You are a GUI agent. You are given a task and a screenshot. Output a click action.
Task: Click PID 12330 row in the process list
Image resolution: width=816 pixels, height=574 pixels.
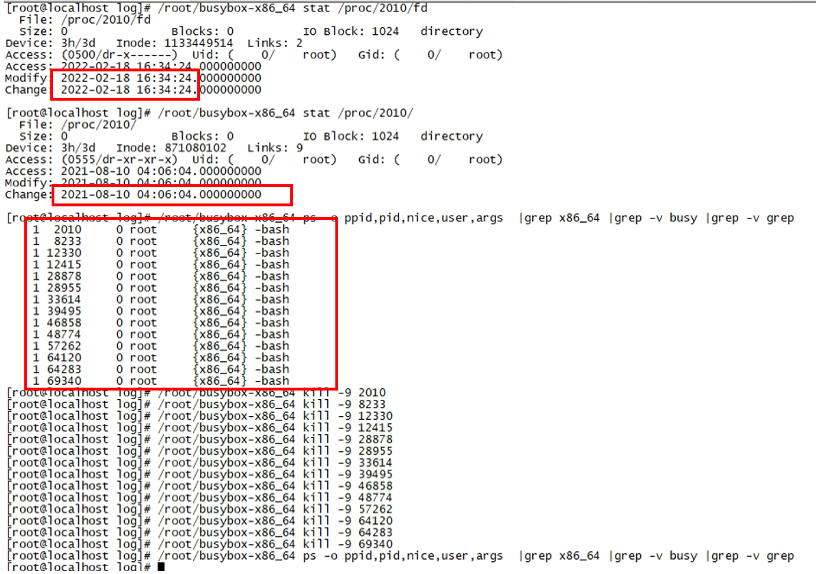(160, 253)
